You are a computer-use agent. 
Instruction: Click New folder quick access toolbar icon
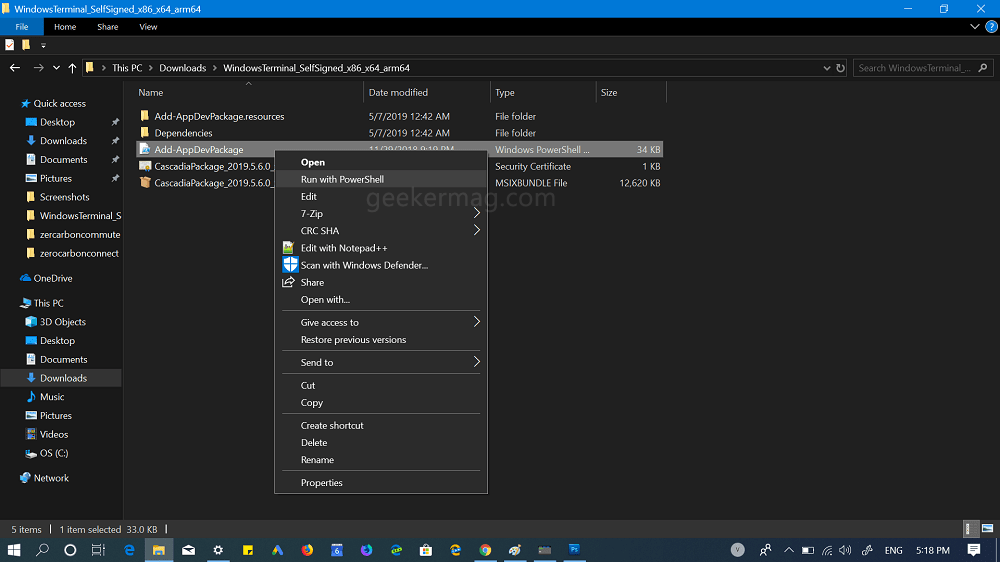[26, 45]
